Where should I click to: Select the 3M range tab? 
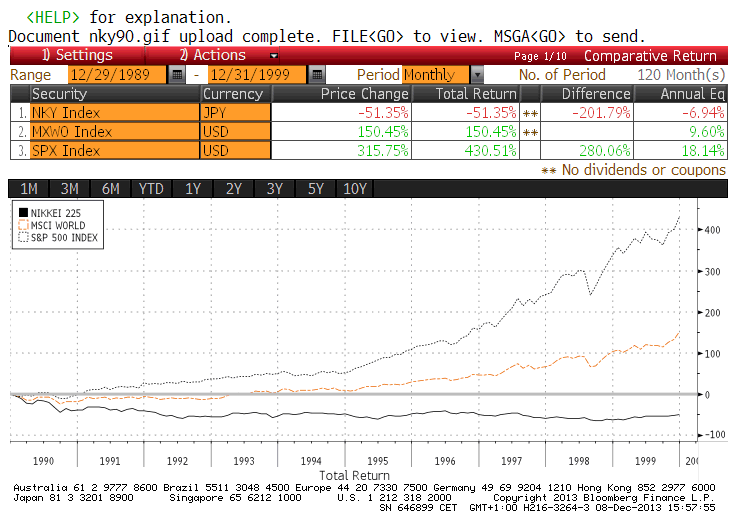69,189
